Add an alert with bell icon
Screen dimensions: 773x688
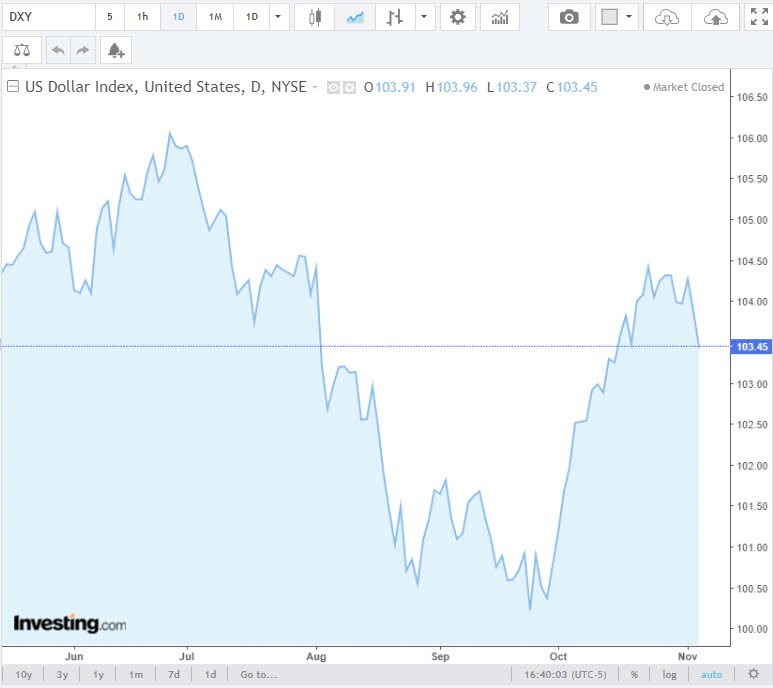click(116, 50)
